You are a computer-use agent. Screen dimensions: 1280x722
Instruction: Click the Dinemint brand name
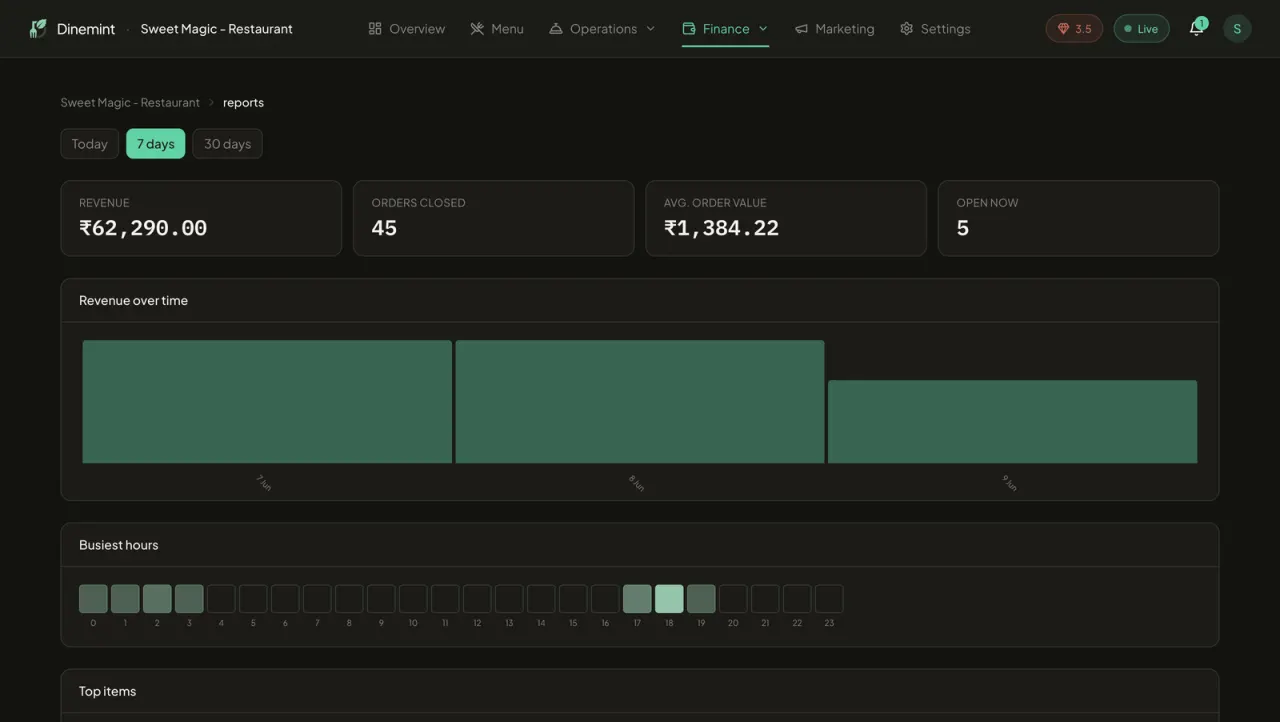pos(86,29)
